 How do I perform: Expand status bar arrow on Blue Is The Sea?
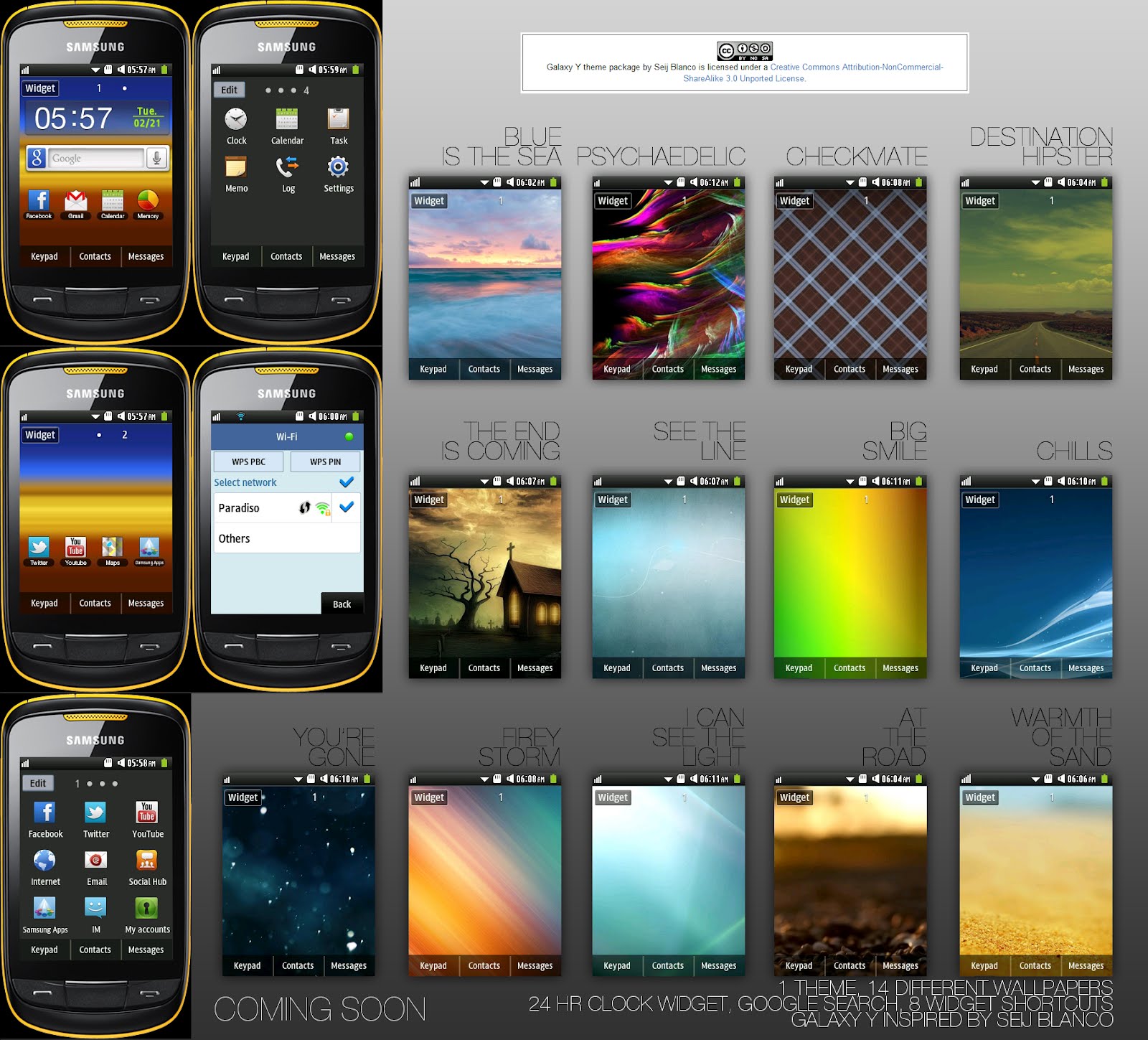[484, 182]
